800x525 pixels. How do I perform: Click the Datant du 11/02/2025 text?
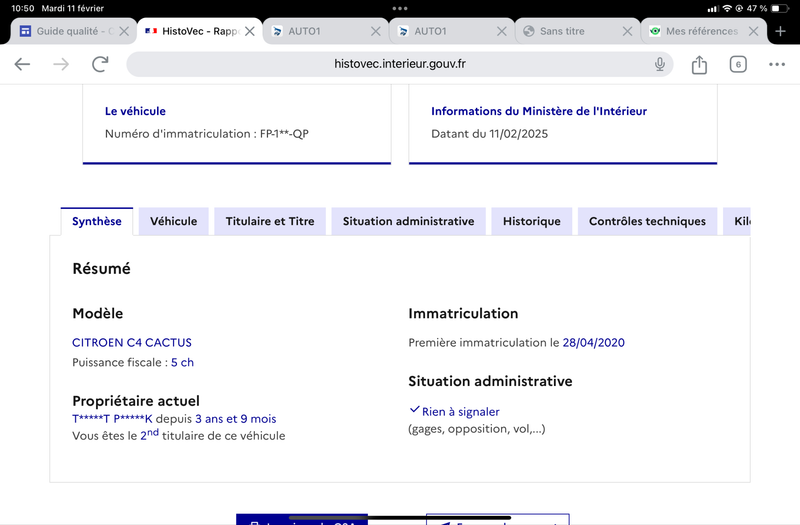pos(489,134)
